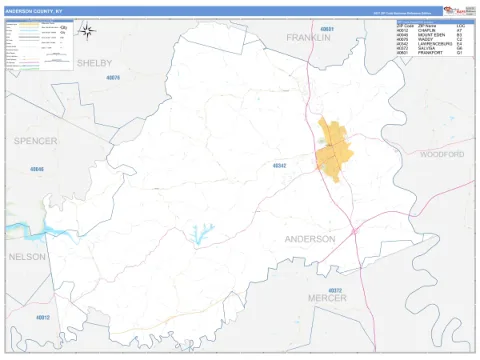
Task: Click the ANDERSON COUNTY, KY title
Action: click(34, 11)
